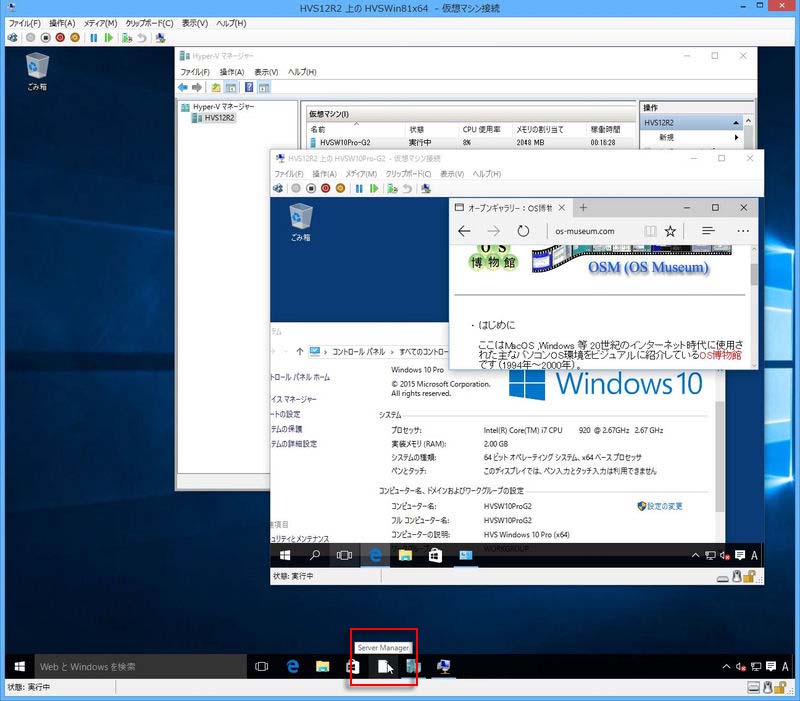Click コントロール パネル in the breadcrumb path

tap(359, 352)
